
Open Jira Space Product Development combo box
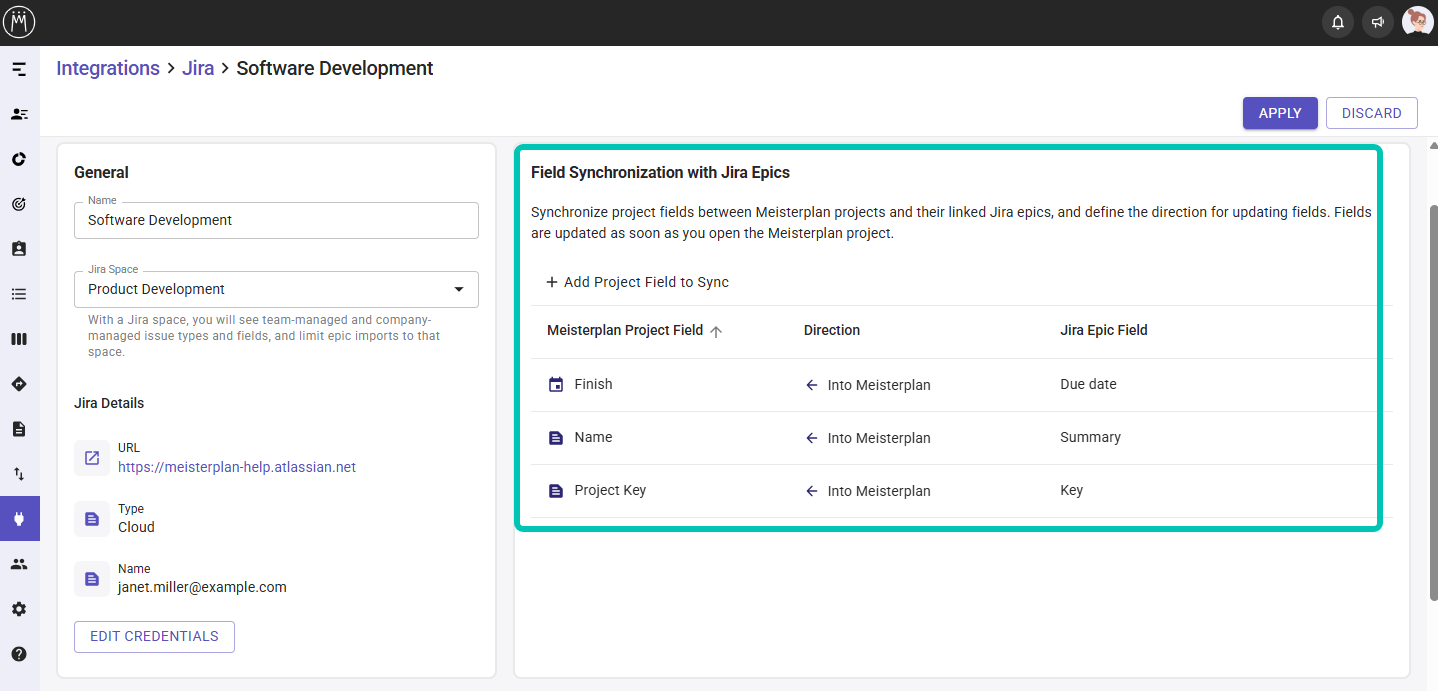276,289
